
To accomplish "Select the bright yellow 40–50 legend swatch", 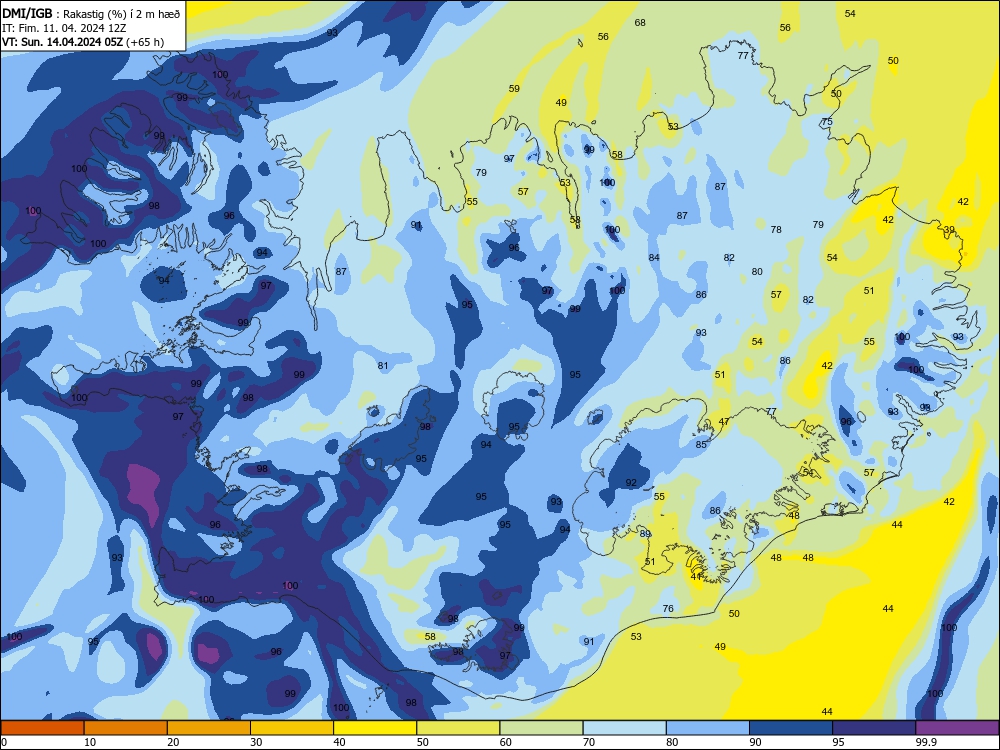I will coord(375,728).
